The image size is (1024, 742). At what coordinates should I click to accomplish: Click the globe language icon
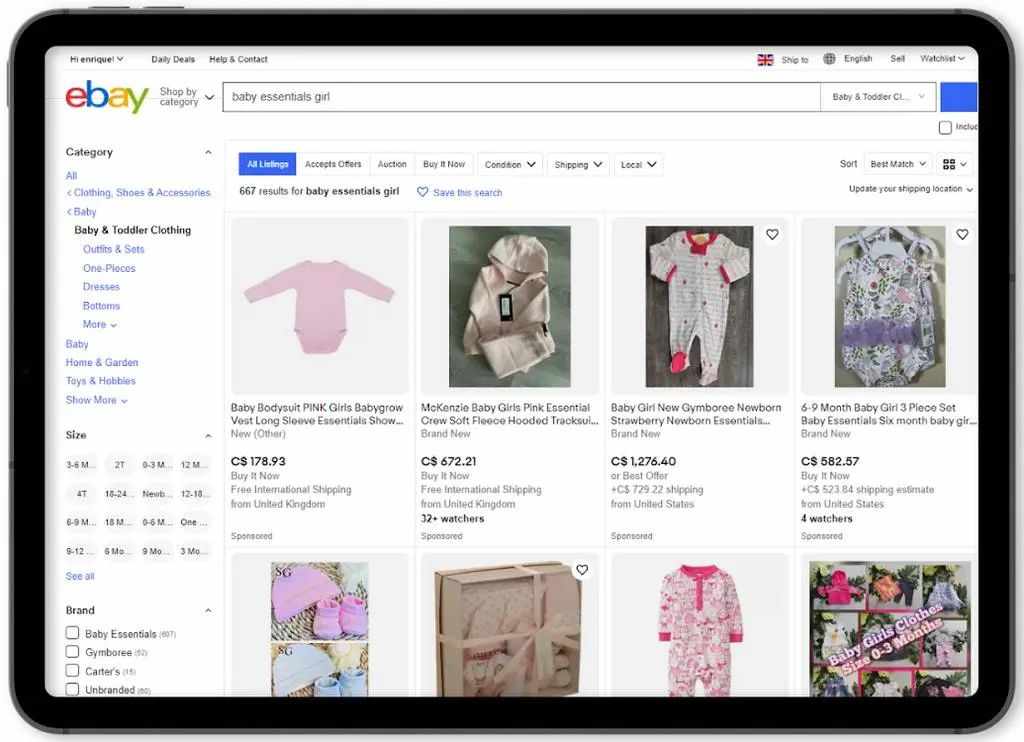(x=829, y=59)
